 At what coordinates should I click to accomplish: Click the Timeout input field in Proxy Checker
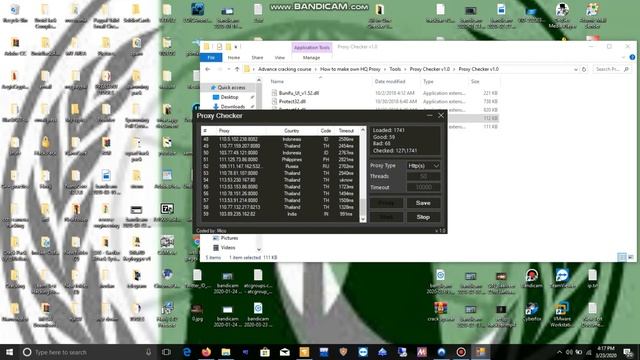(423, 187)
